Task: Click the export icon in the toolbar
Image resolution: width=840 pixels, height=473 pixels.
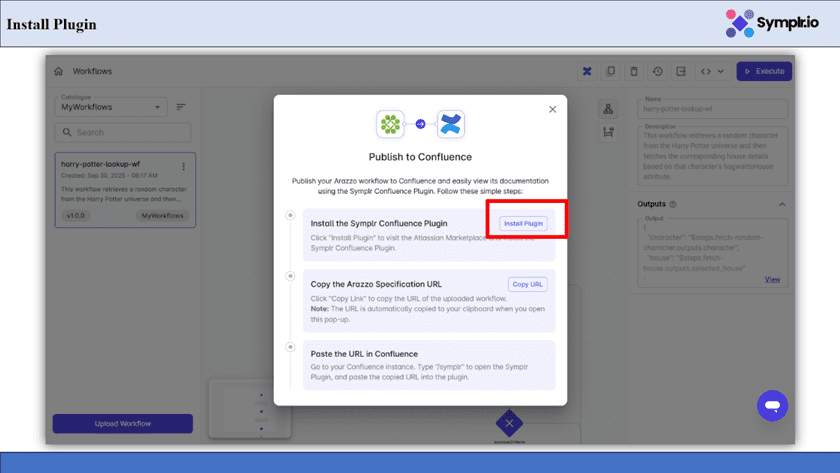Action: (x=681, y=72)
